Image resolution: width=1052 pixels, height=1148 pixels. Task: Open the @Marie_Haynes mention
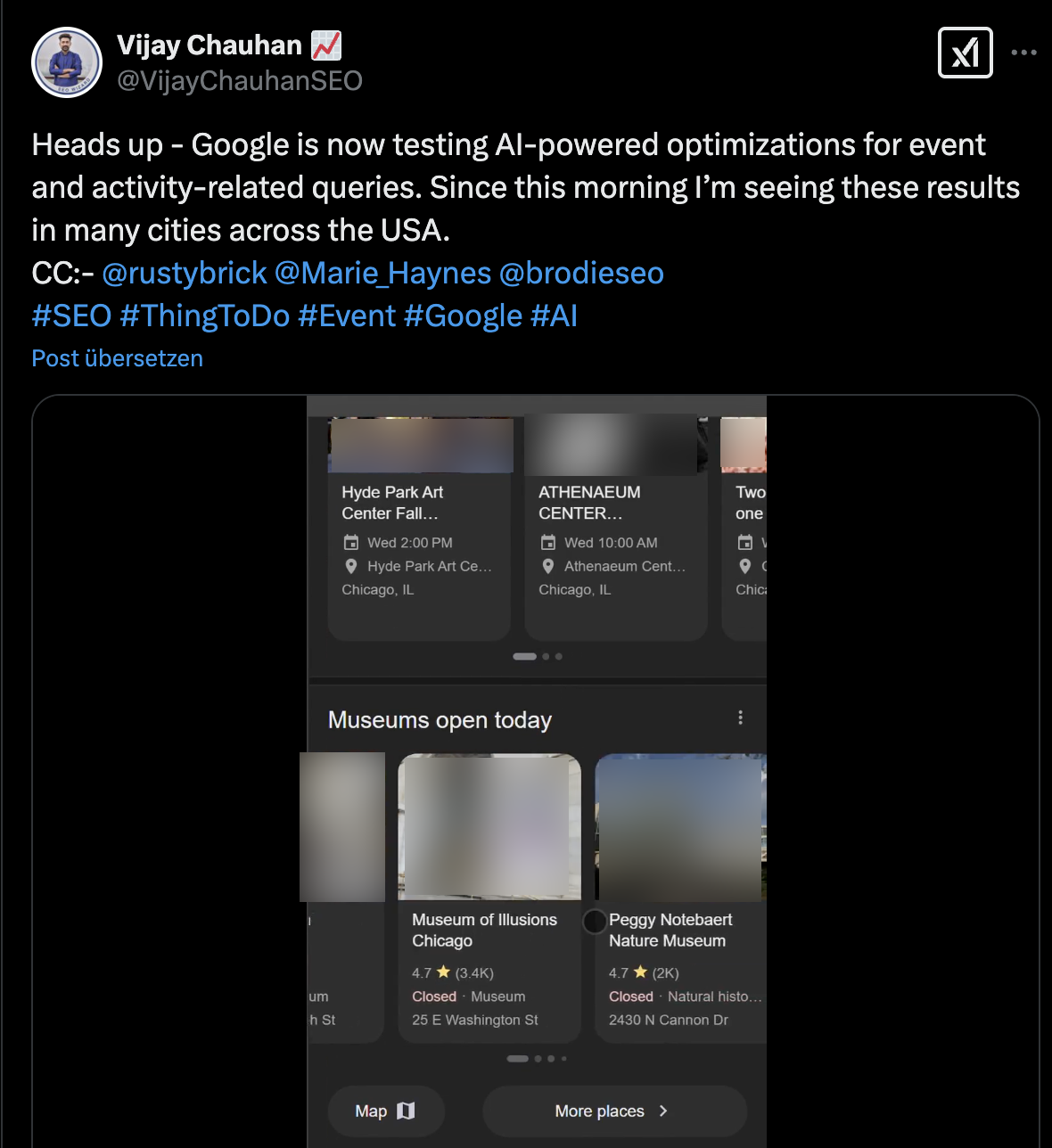click(382, 273)
